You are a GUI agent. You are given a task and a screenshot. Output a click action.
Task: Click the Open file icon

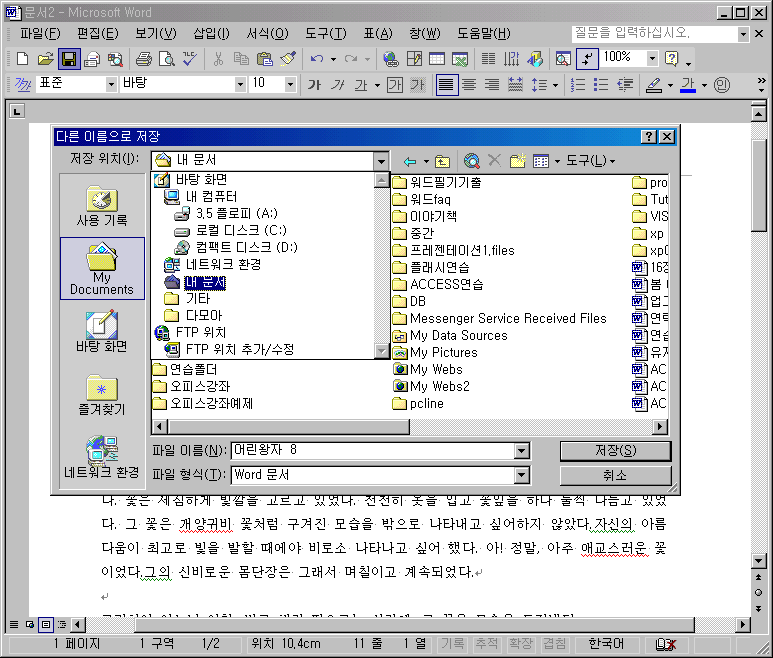(45, 59)
